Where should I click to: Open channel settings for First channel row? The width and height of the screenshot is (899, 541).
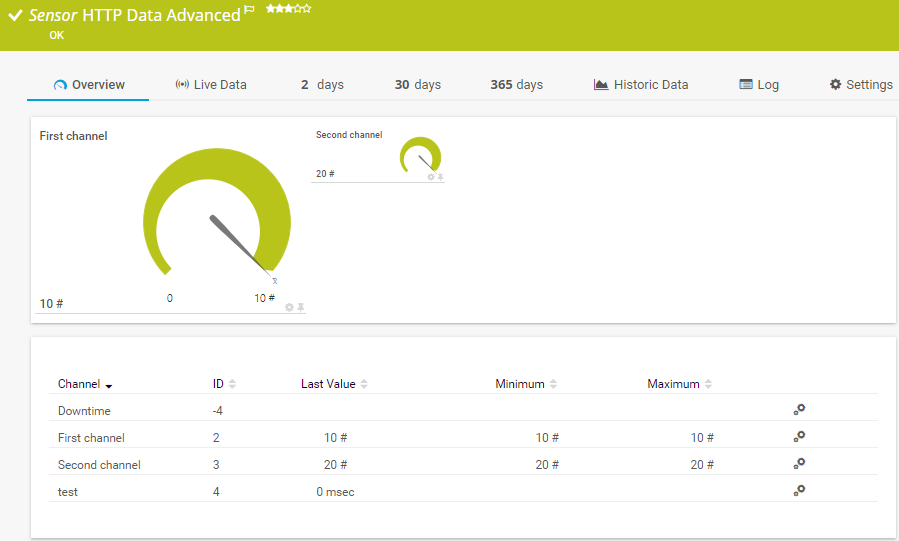(799, 437)
